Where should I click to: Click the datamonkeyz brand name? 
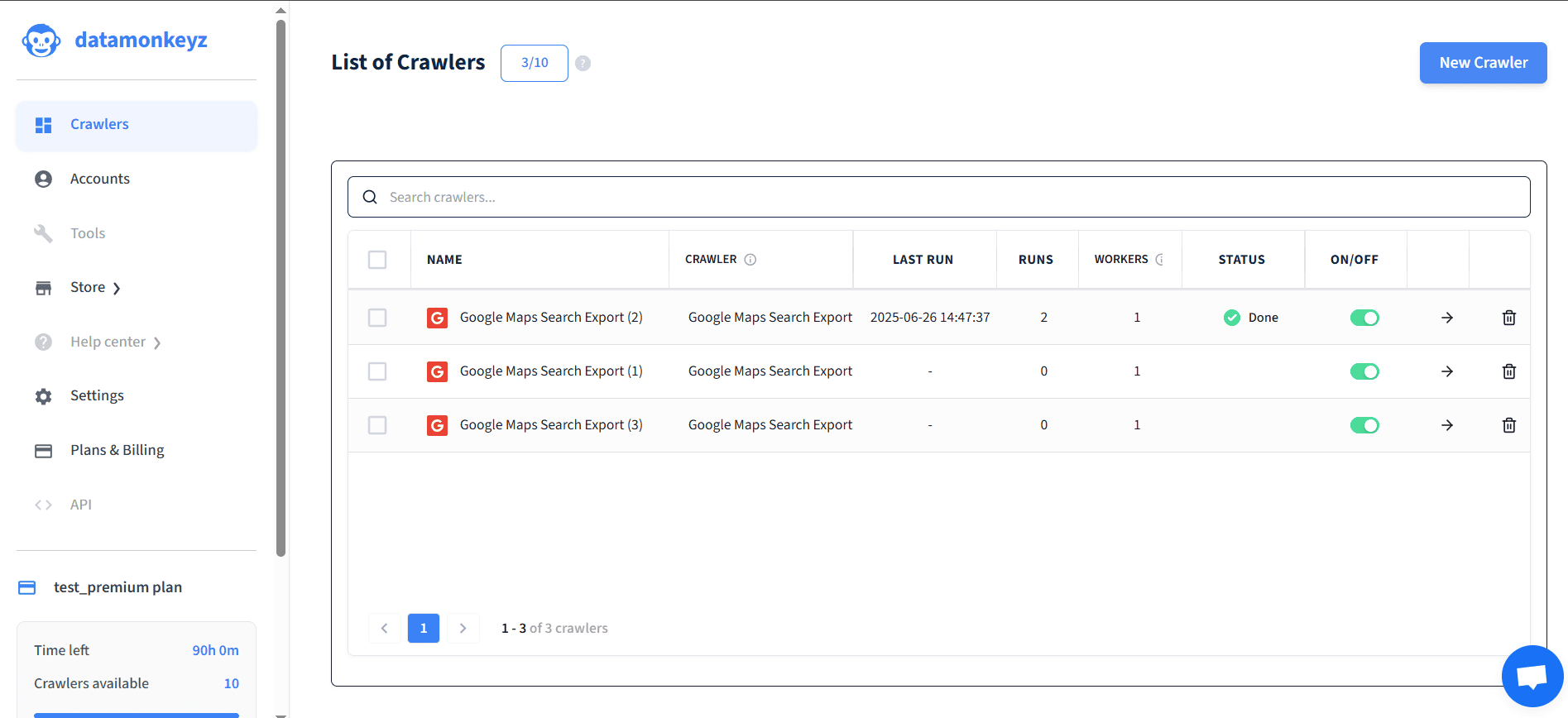tap(141, 41)
